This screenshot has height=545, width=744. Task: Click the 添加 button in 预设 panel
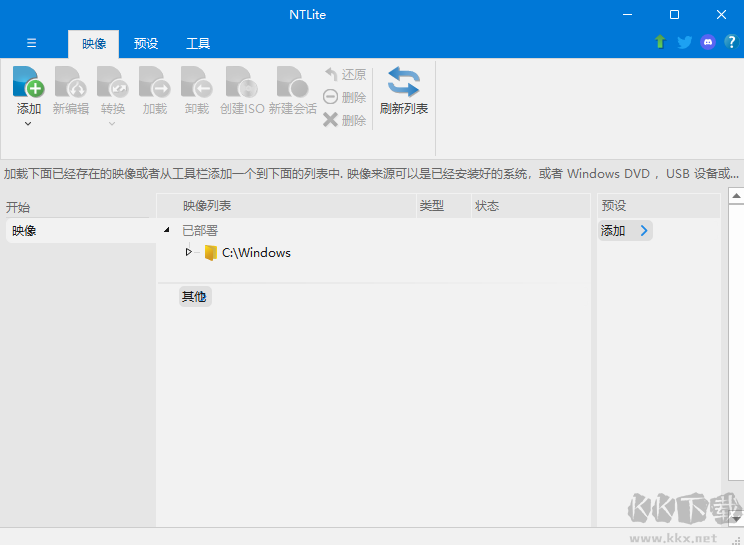click(624, 231)
